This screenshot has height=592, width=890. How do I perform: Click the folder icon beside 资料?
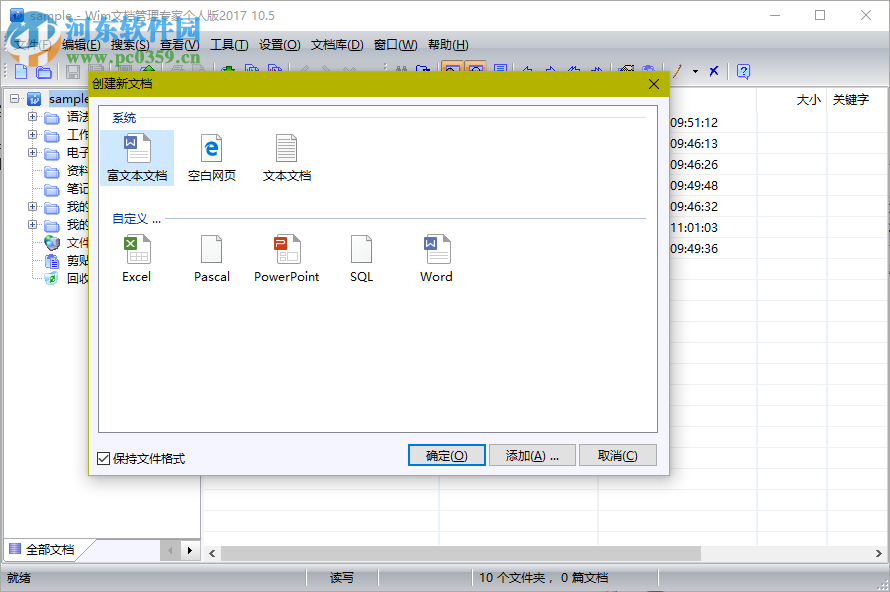click(x=52, y=171)
